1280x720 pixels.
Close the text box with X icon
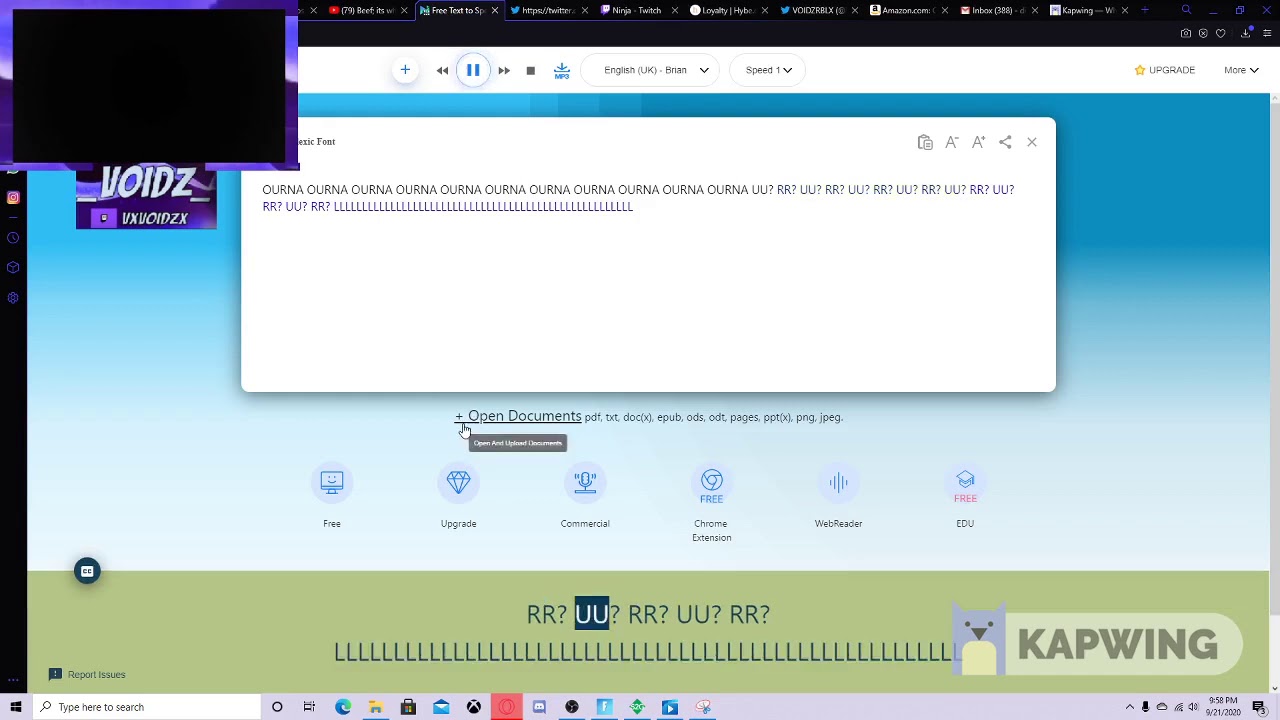pos(1032,142)
